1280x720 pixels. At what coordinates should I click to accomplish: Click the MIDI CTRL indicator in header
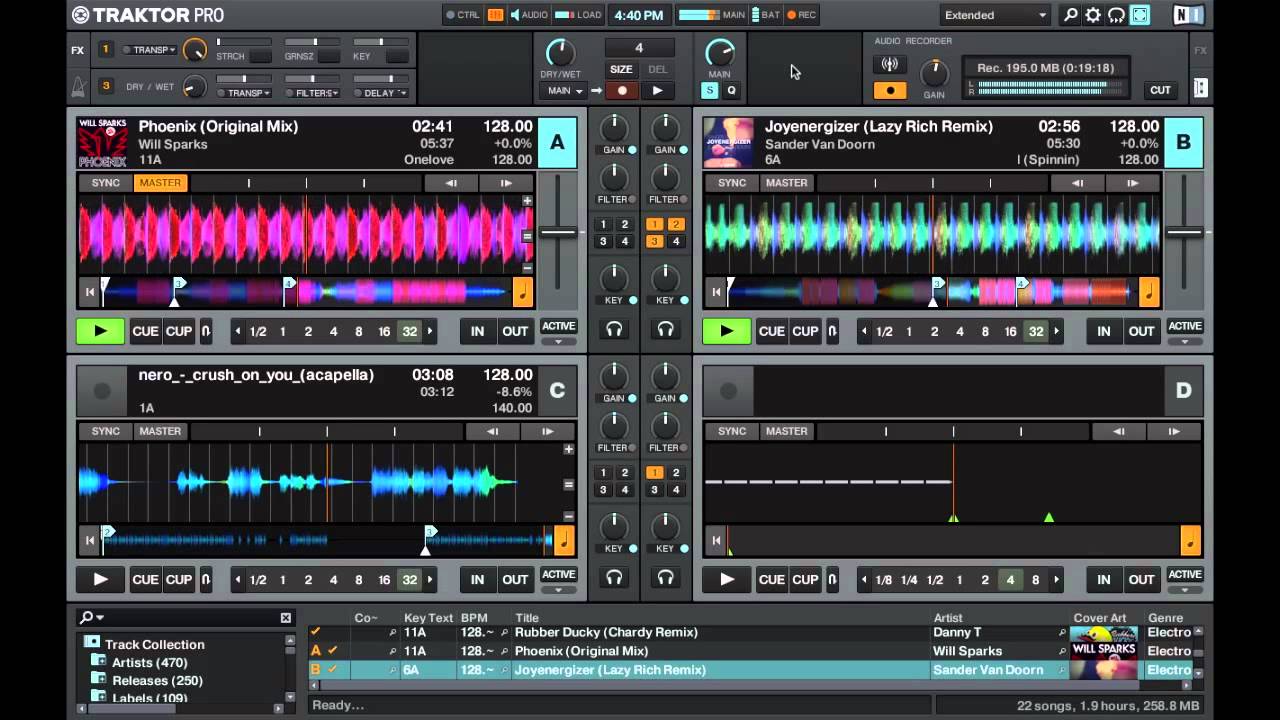[462, 15]
